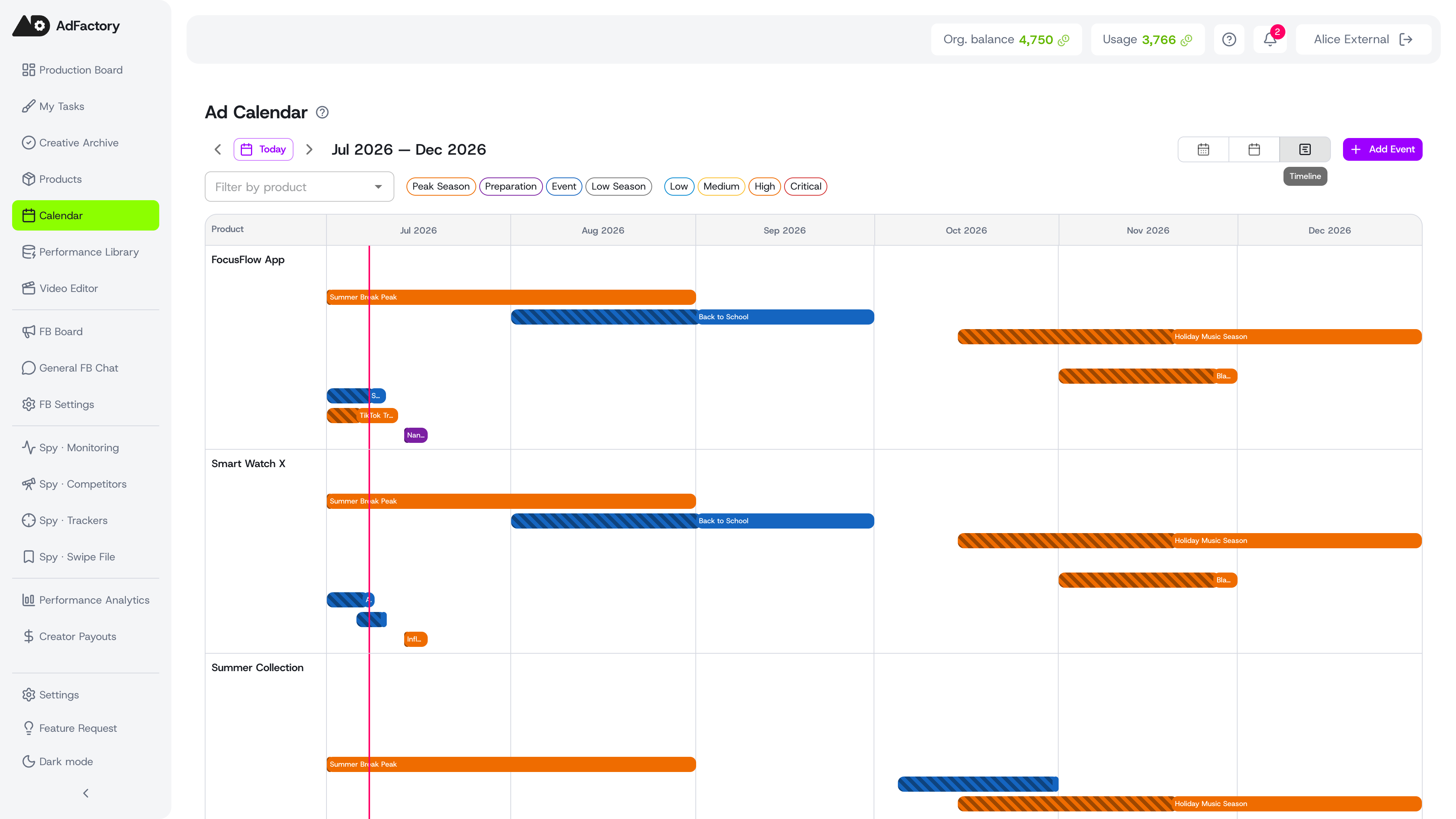Toggle the Peak Season filter chip
Viewport: 1456px width, 819px height.
pyautogui.click(x=441, y=187)
